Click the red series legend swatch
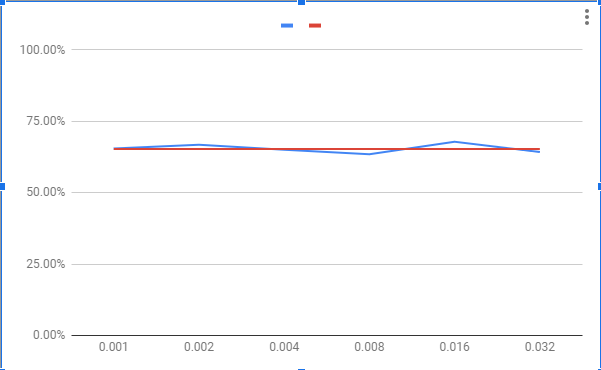This screenshot has width=601, height=370. pyautogui.click(x=315, y=26)
